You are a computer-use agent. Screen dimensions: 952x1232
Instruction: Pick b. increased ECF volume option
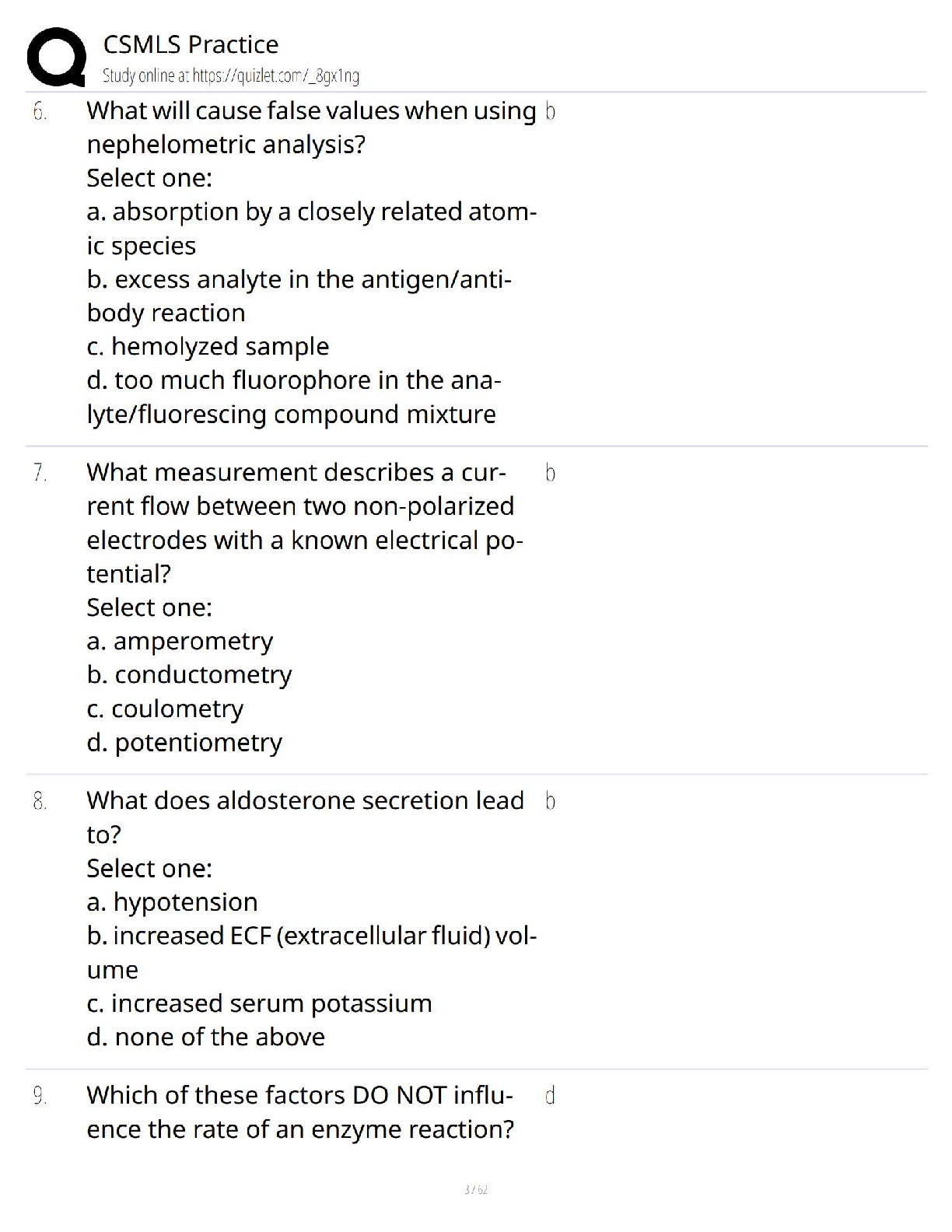(311, 936)
